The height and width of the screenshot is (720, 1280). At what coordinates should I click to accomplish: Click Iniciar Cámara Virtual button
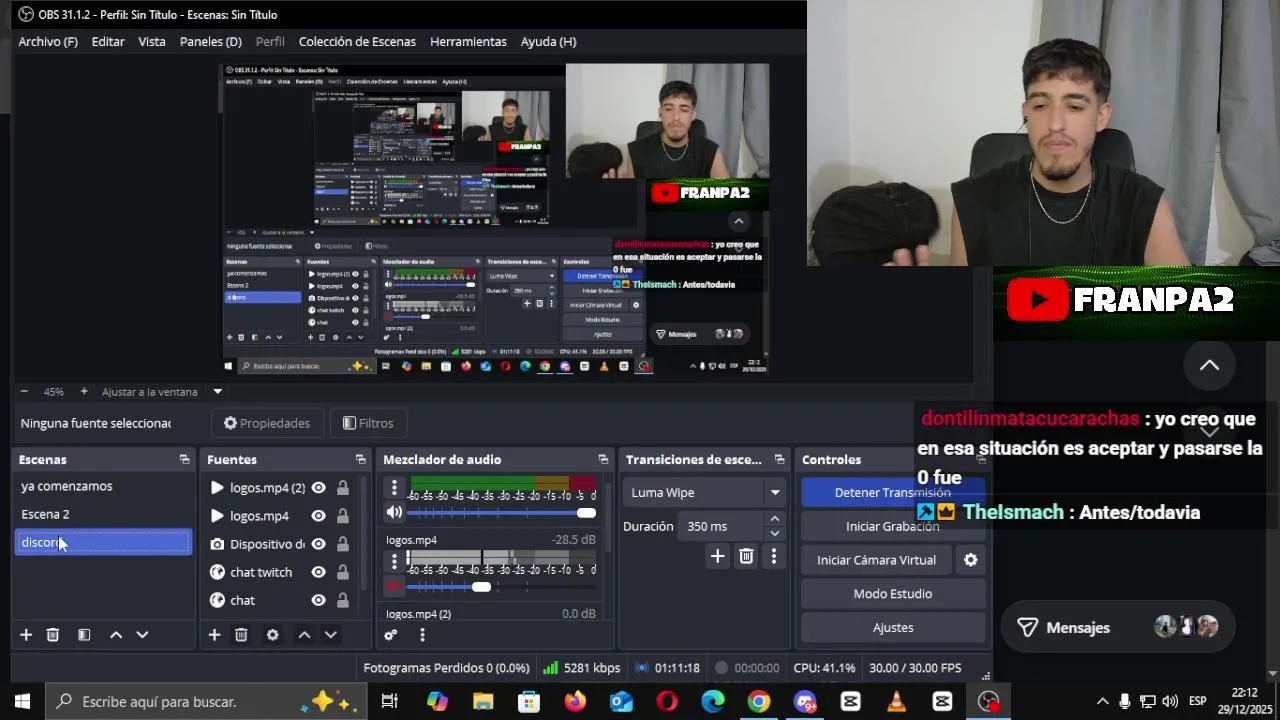[x=876, y=560]
